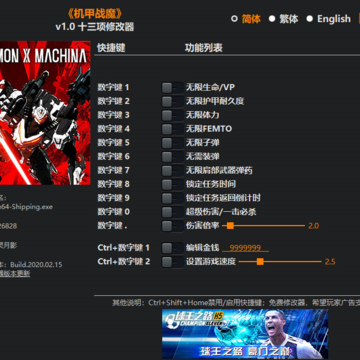Toggle the 无限FEMTO switch

pyautogui.click(x=172, y=129)
